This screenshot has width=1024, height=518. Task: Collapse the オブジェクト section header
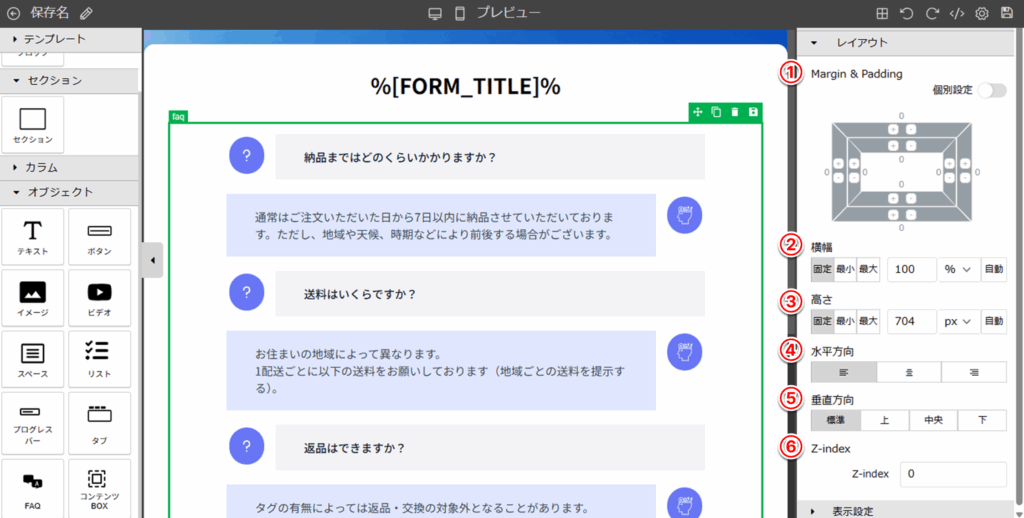[x=60, y=192]
